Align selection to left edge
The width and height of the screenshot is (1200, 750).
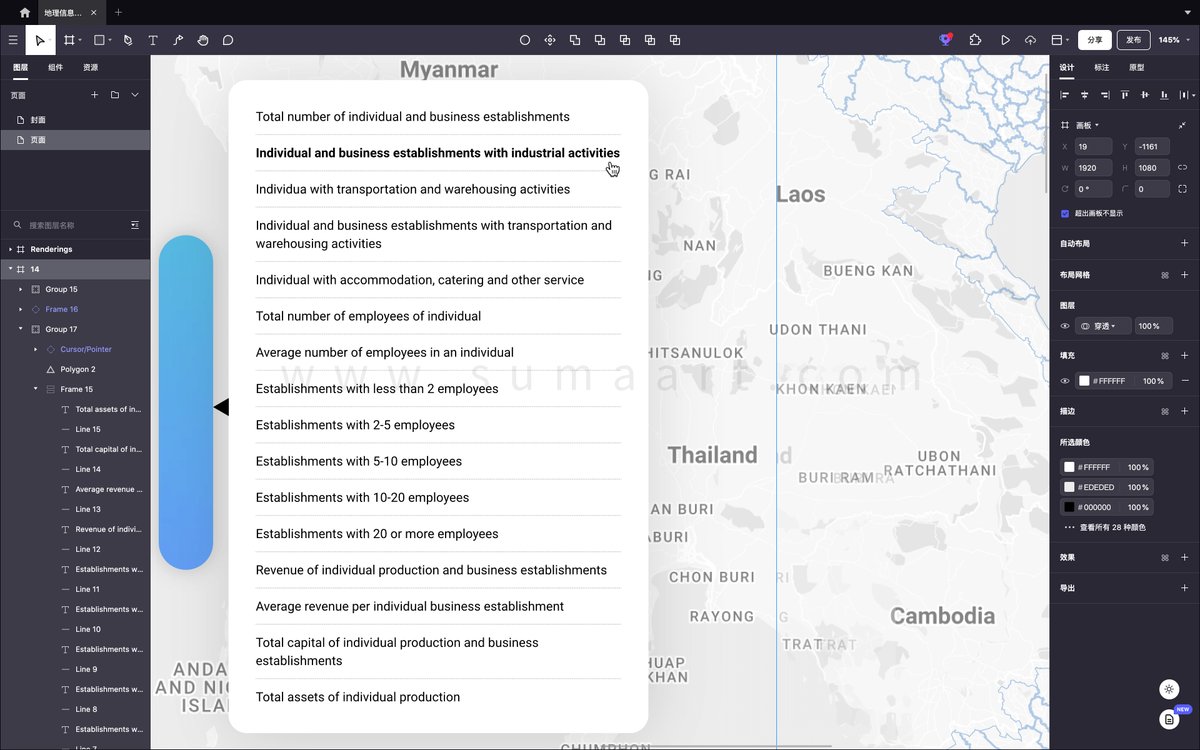pyautogui.click(x=1065, y=95)
